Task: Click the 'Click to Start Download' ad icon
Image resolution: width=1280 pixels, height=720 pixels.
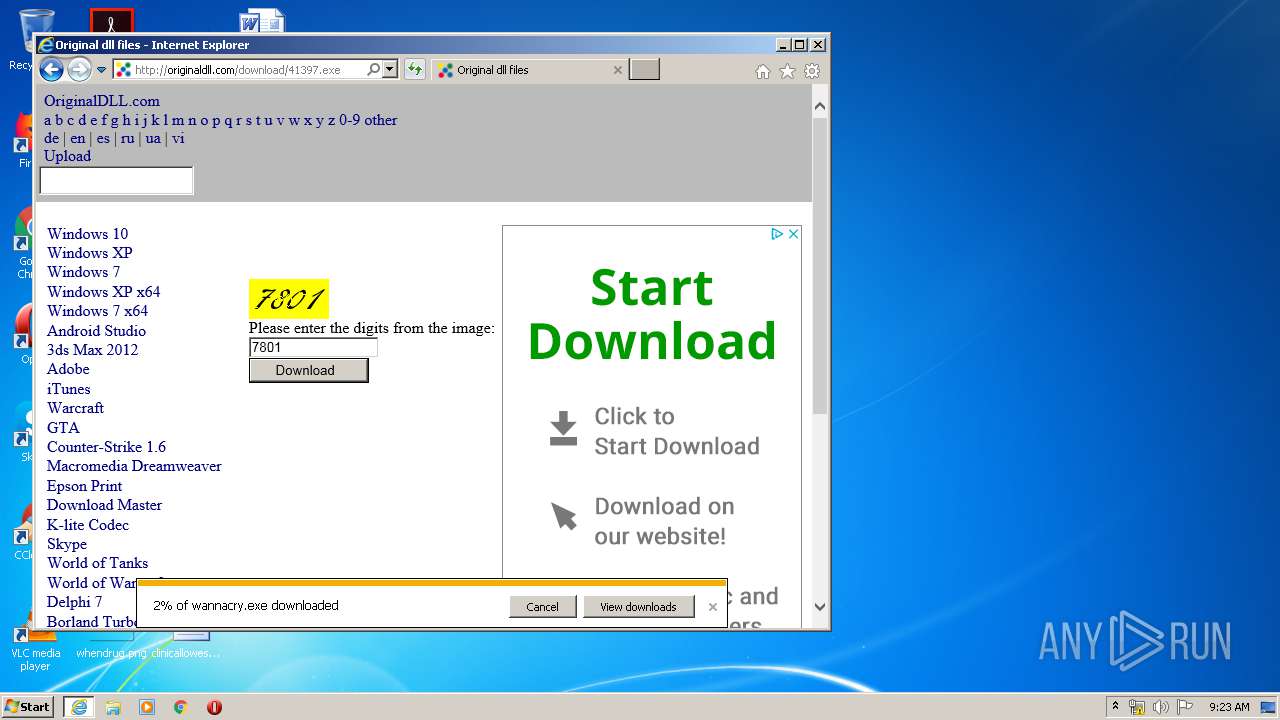Action: pos(563,429)
